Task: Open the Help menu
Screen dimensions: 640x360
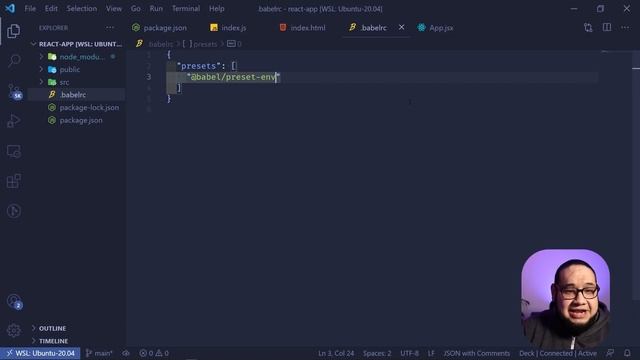Action: click(217, 9)
